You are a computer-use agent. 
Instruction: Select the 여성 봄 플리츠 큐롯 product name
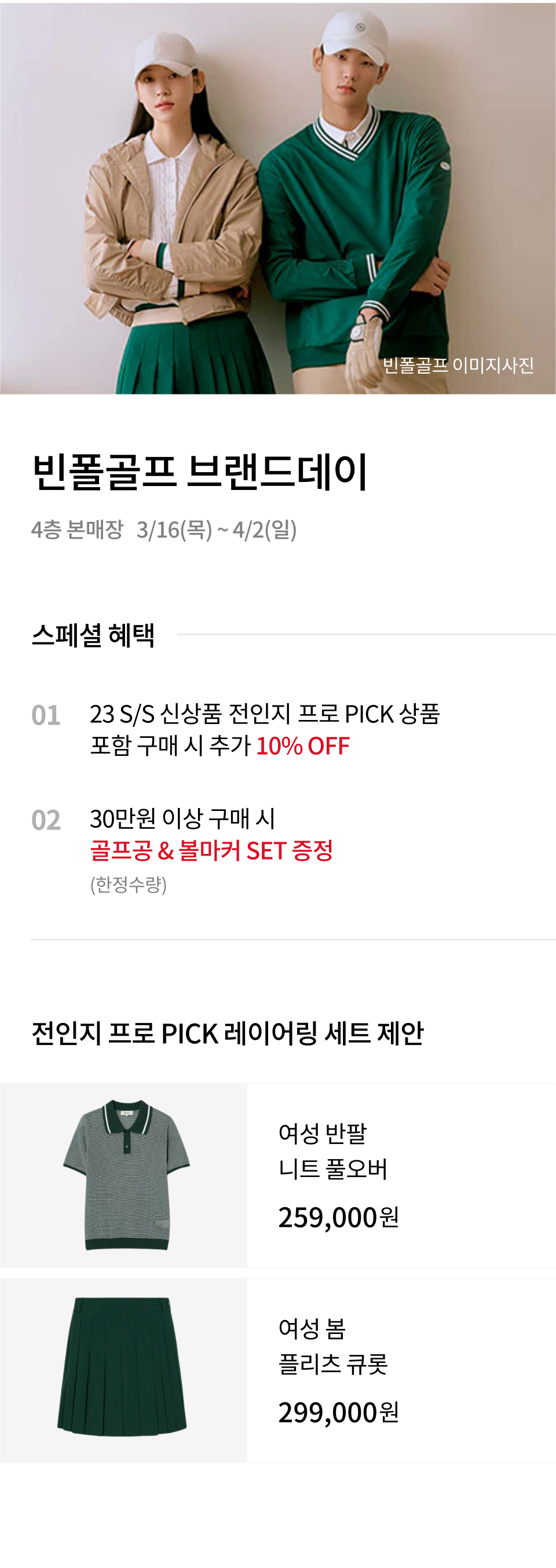333,1346
